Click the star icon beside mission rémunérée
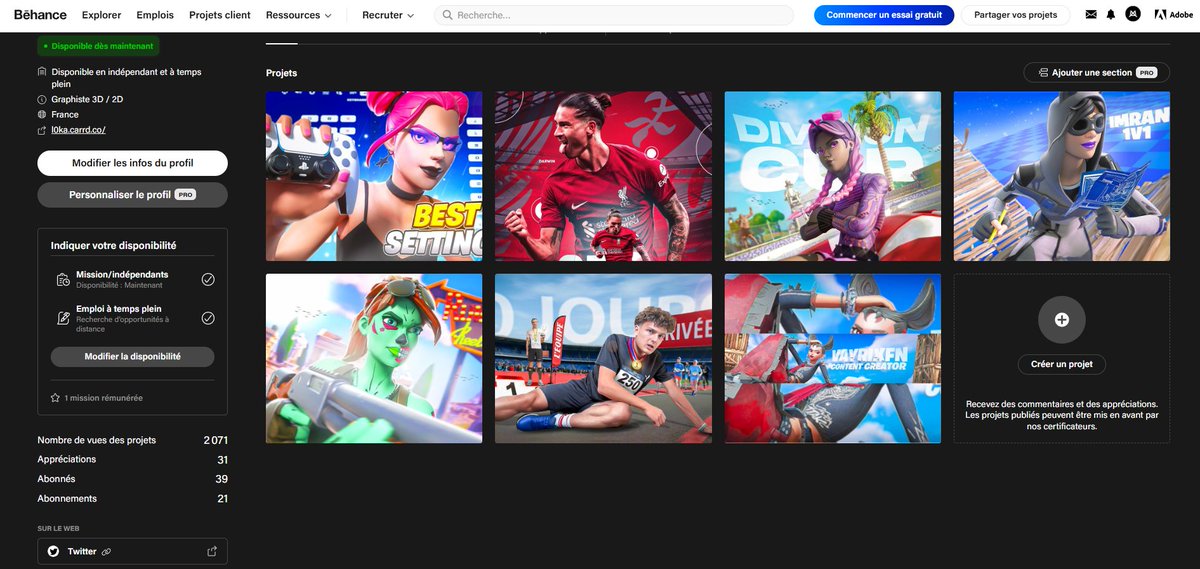Screen dimensions: 1200x569 (x=55, y=398)
